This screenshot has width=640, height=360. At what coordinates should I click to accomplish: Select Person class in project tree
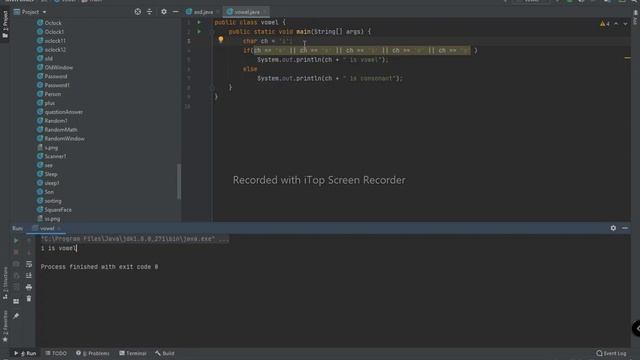coord(49,94)
